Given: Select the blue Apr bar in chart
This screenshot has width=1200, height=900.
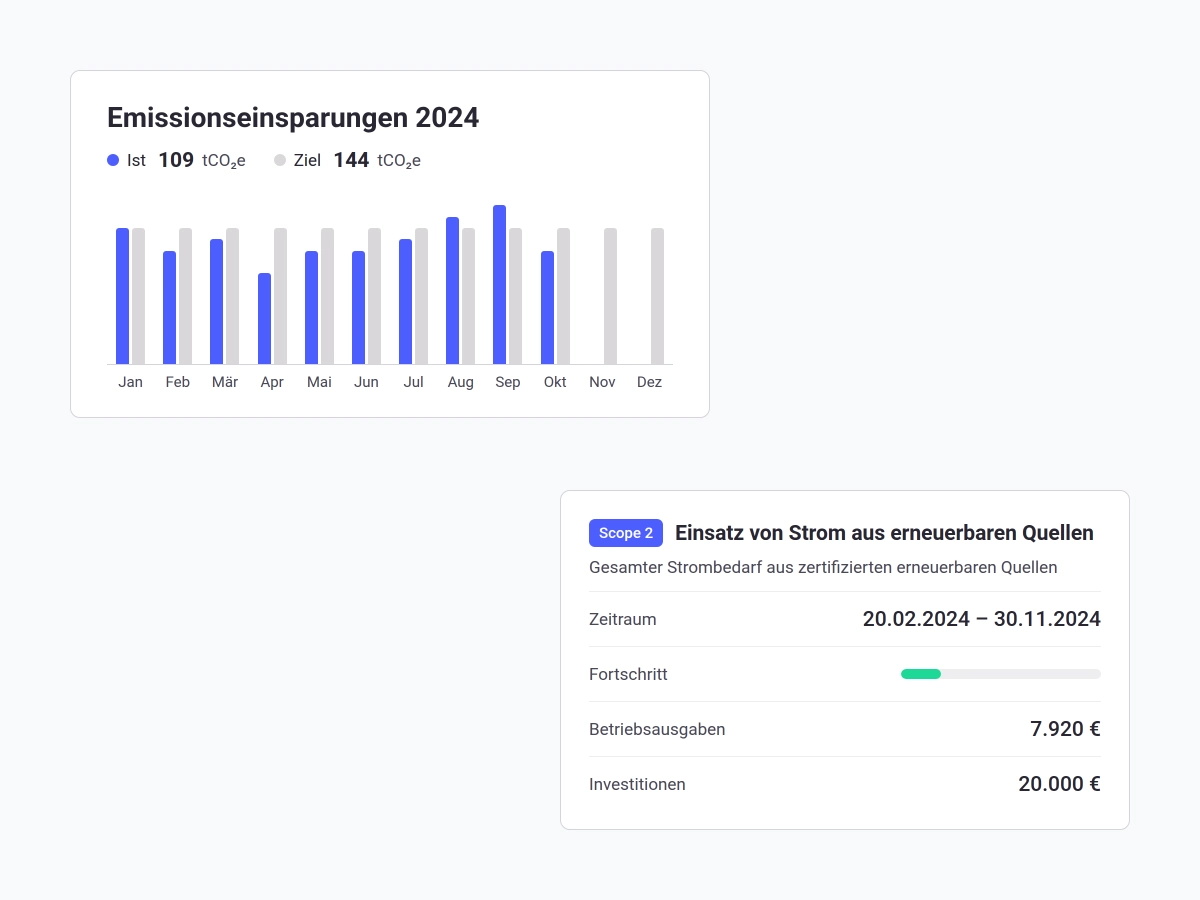Looking at the screenshot, I should [264, 319].
